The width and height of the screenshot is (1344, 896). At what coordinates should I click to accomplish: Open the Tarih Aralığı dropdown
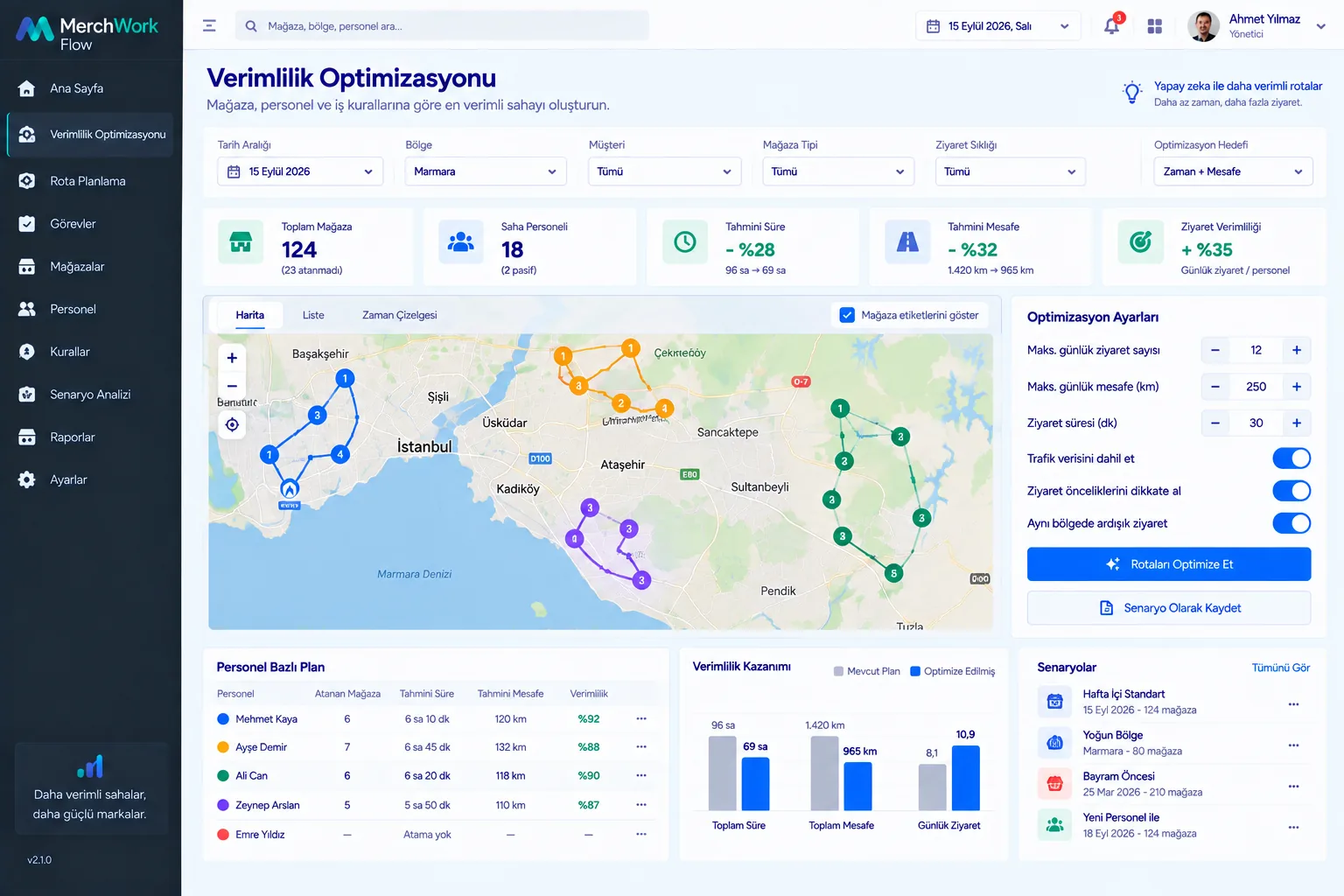300,171
